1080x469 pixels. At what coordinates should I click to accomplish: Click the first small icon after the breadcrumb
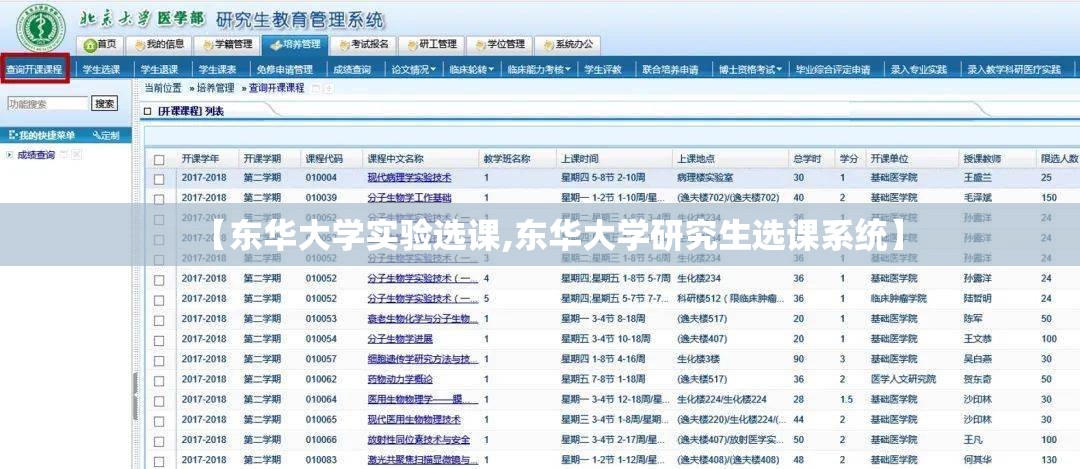coord(316,88)
